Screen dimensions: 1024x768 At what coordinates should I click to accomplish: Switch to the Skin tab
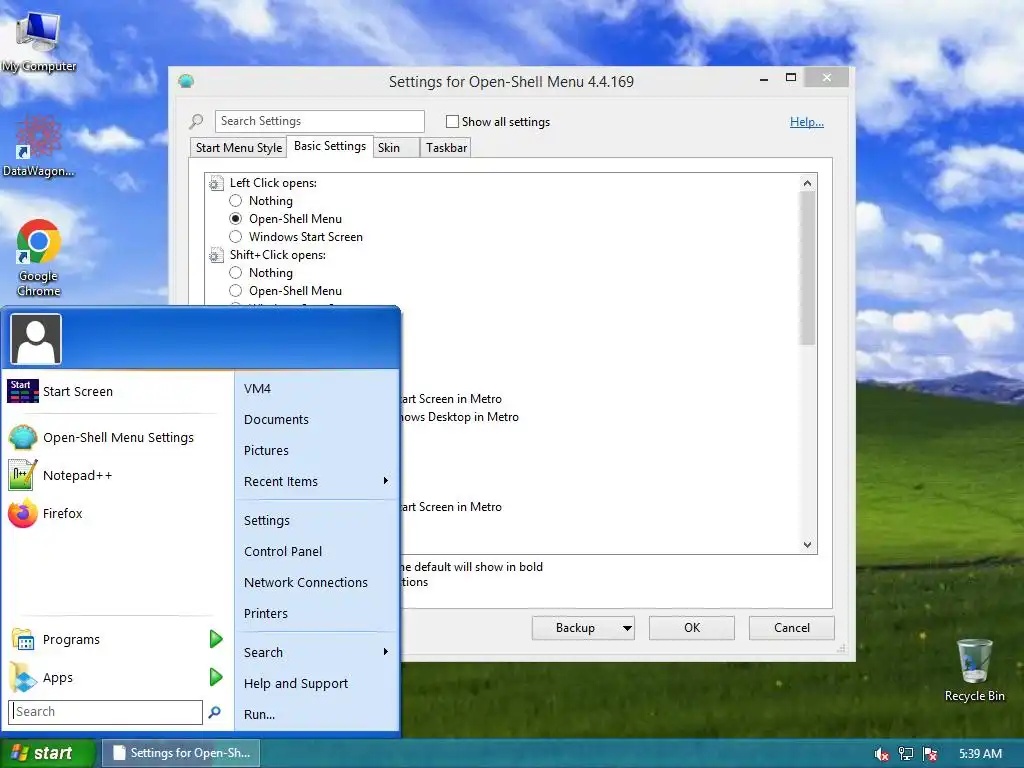(x=396, y=148)
